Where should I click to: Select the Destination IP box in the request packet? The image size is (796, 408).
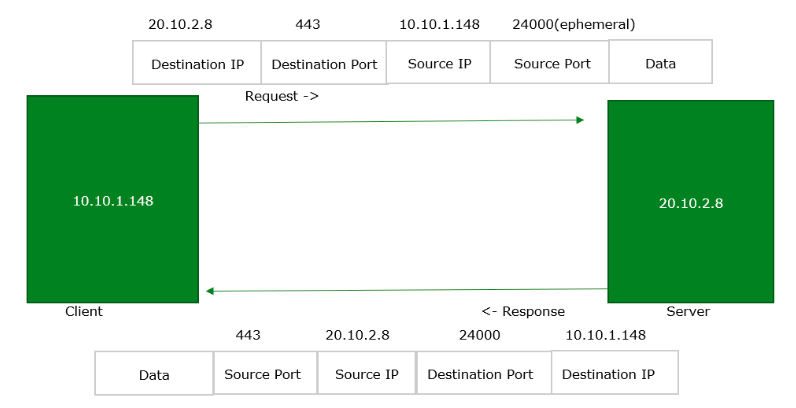[197, 64]
